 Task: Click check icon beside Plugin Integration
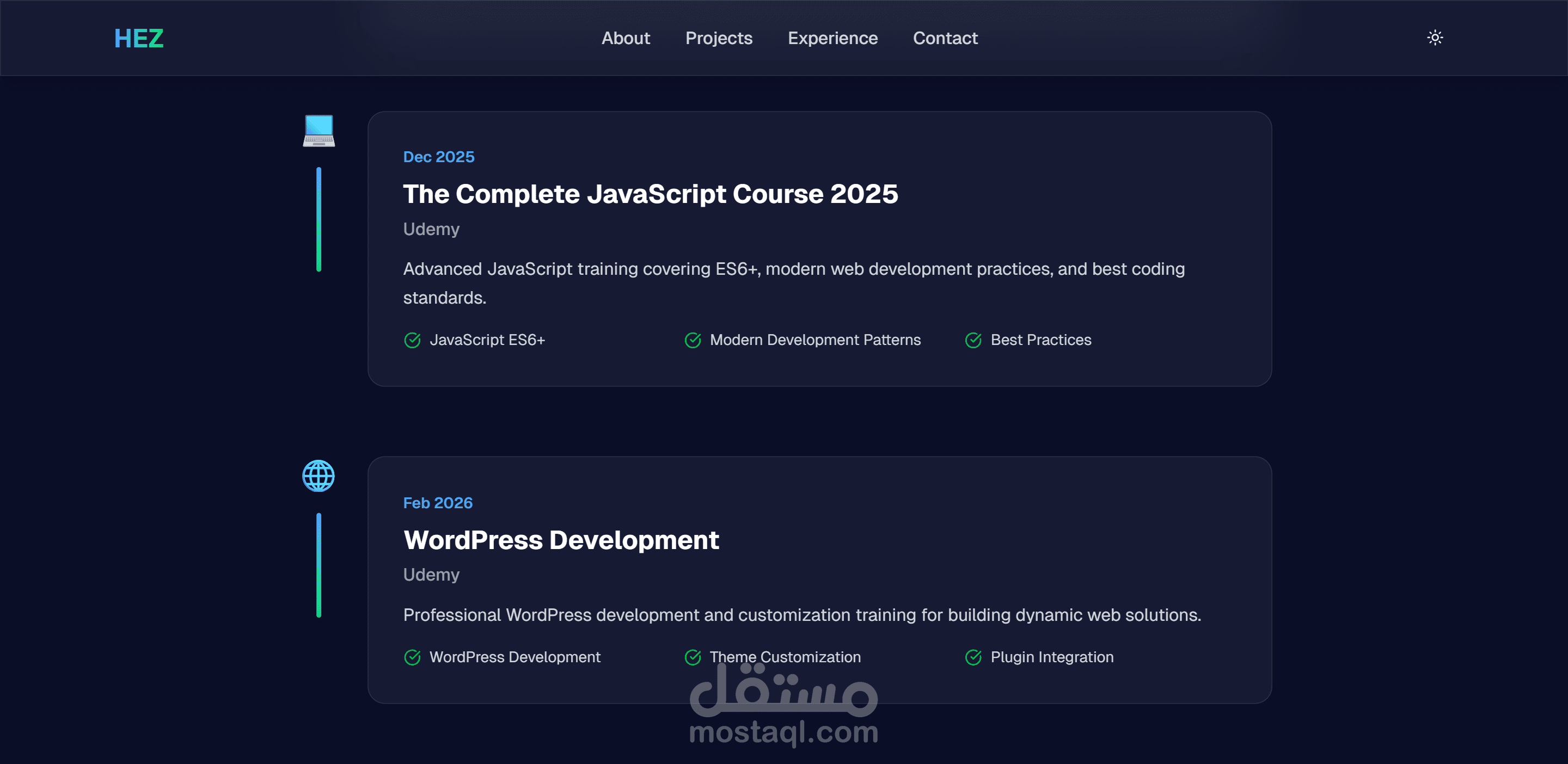tap(973, 657)
